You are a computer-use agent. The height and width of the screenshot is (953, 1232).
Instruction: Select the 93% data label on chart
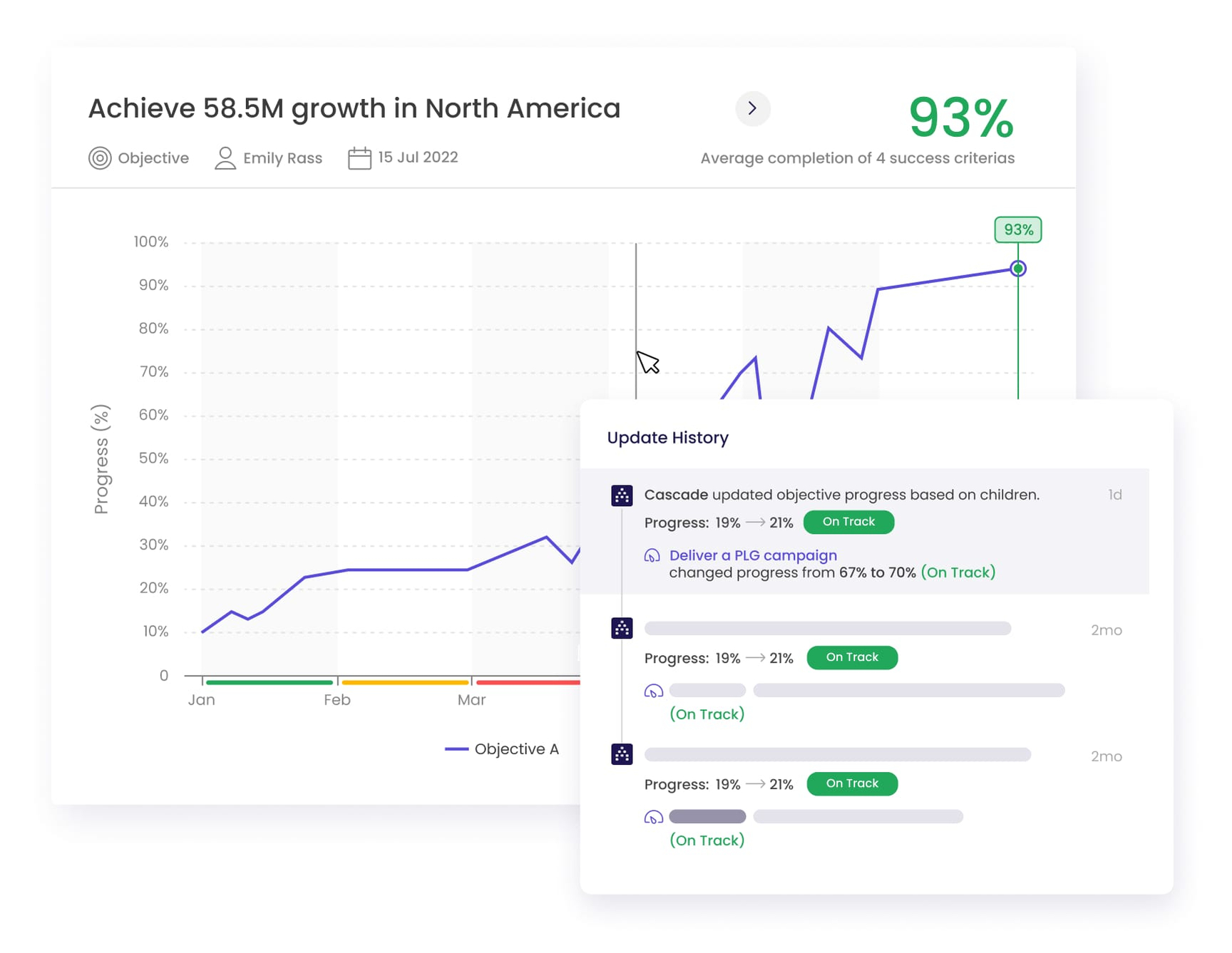[1018, 230]
